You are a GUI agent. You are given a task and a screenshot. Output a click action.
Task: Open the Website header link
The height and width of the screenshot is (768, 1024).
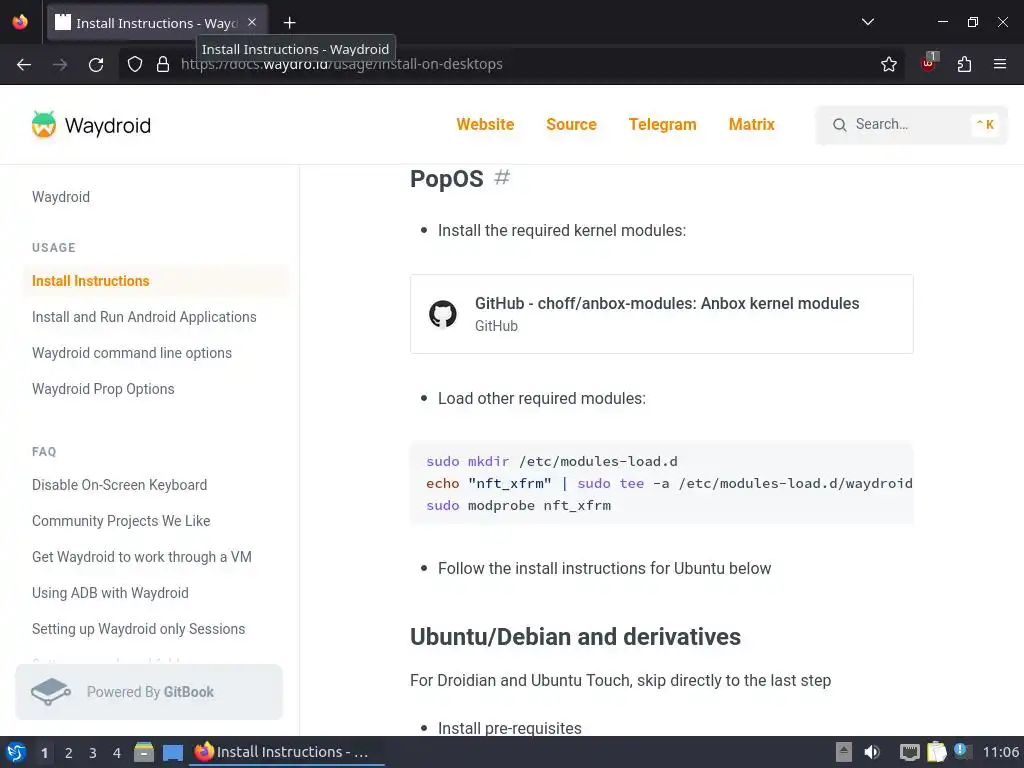tap(485, 124)
